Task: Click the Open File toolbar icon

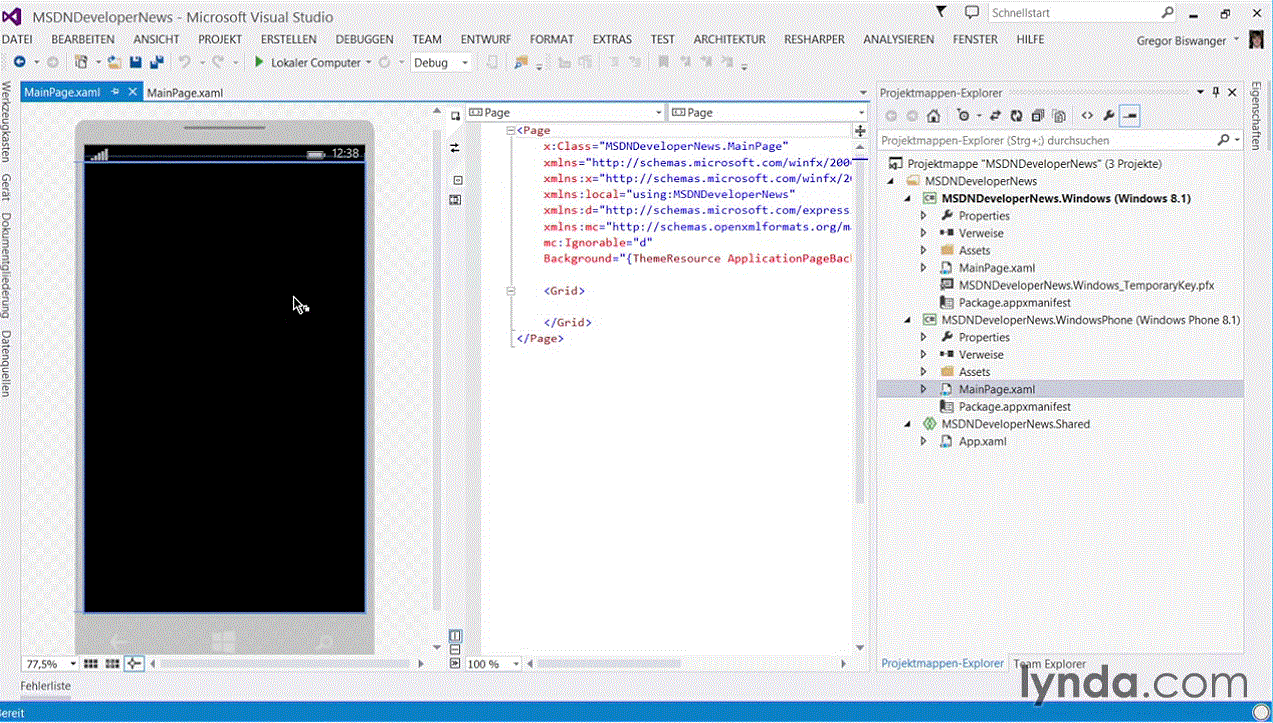Action: coord(114,62)
